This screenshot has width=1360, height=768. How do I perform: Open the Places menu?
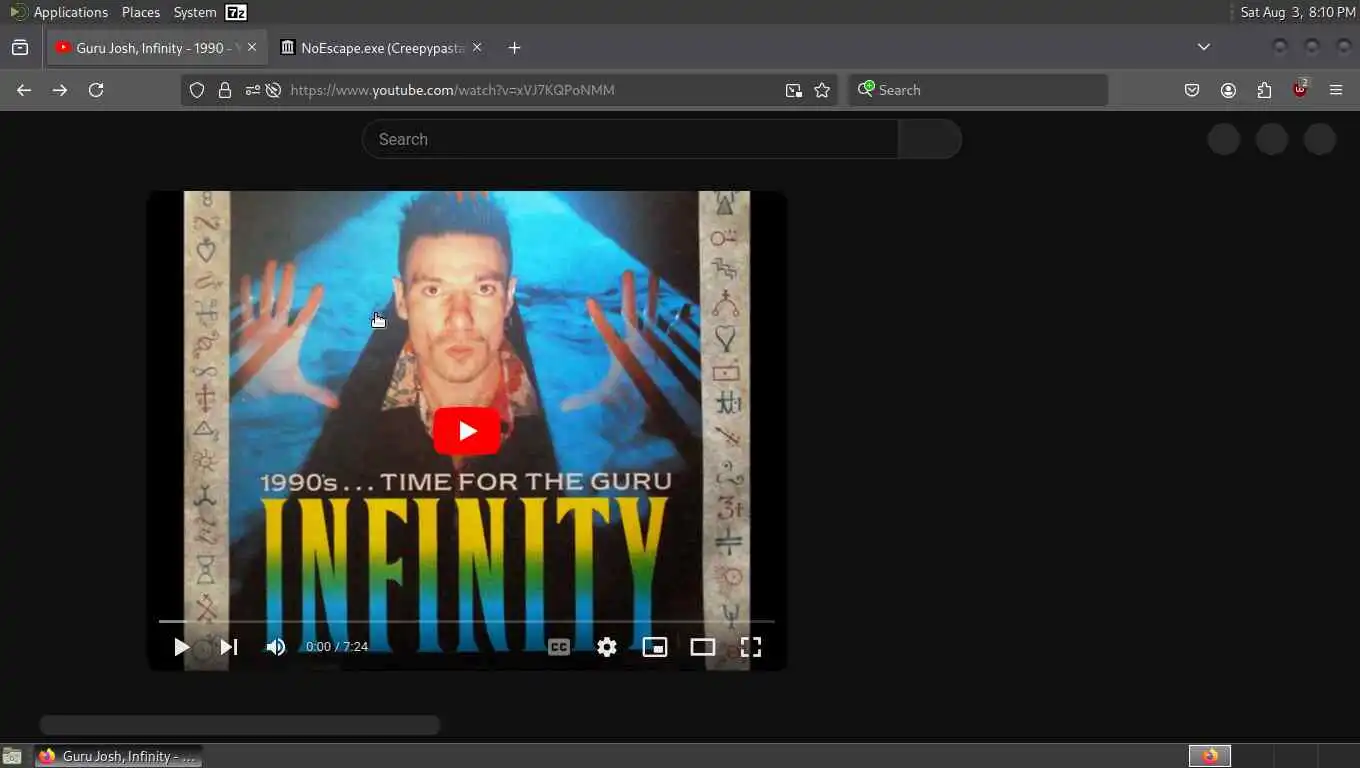point(141,12)
